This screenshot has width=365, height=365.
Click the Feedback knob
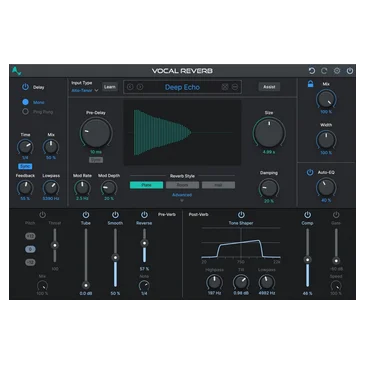click(x=25, y=188)
